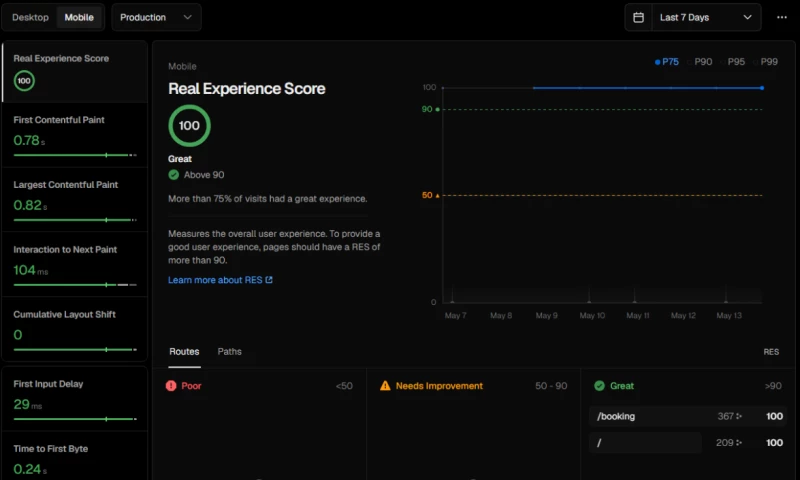Screen dimensions: 800x480
Task: Click the Cumulative Layout Shift progress bar
Action: (x=75, y=349)
